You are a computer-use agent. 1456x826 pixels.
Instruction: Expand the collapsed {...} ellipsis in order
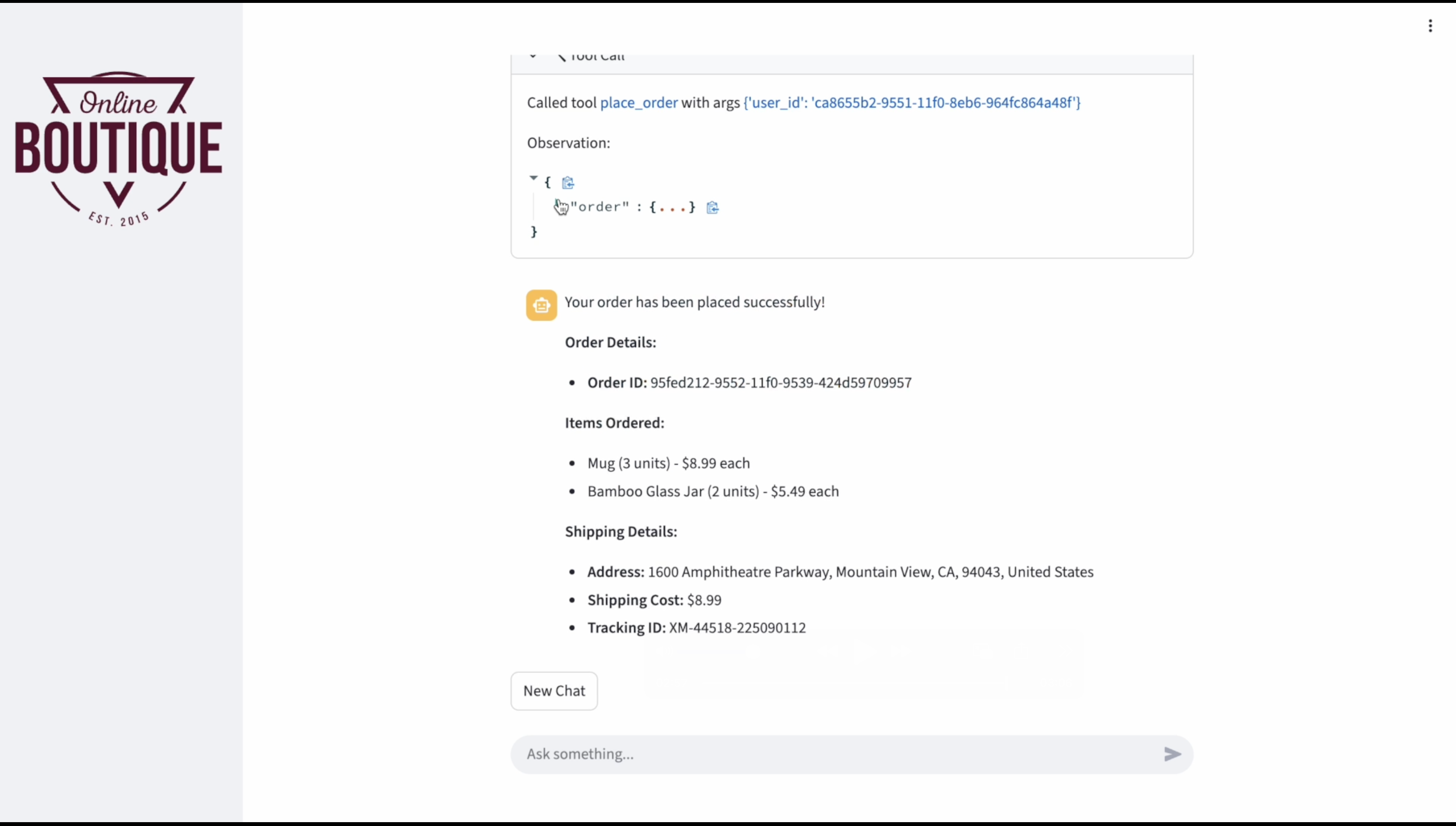pyautogui.click(x=673, y=207)
